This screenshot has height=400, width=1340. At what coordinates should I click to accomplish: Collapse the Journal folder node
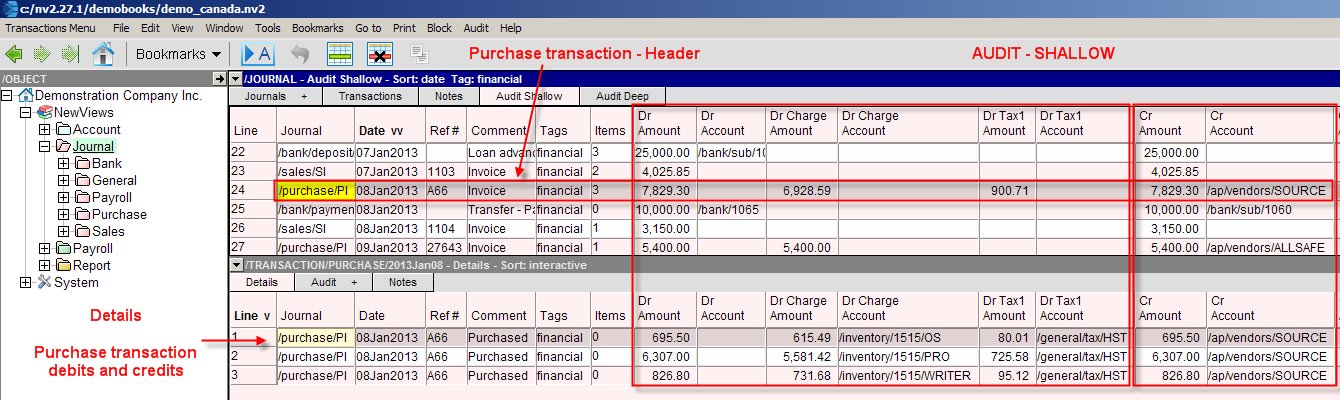44,147
